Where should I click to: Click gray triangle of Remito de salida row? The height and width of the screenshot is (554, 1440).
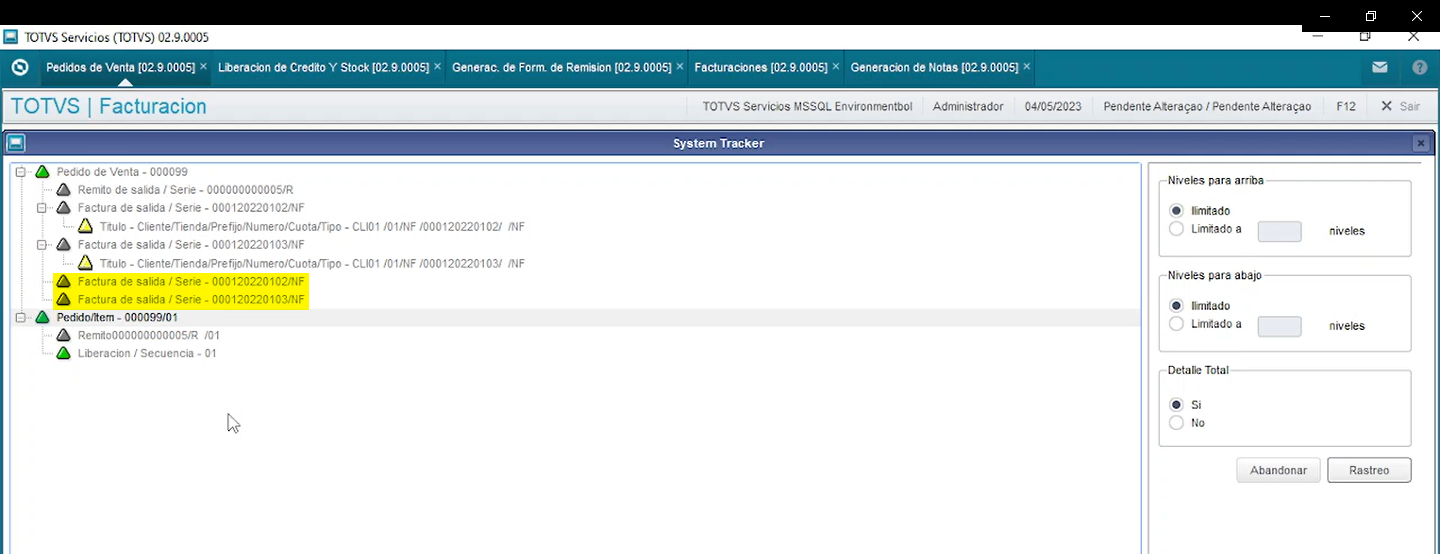pos(64,190)
